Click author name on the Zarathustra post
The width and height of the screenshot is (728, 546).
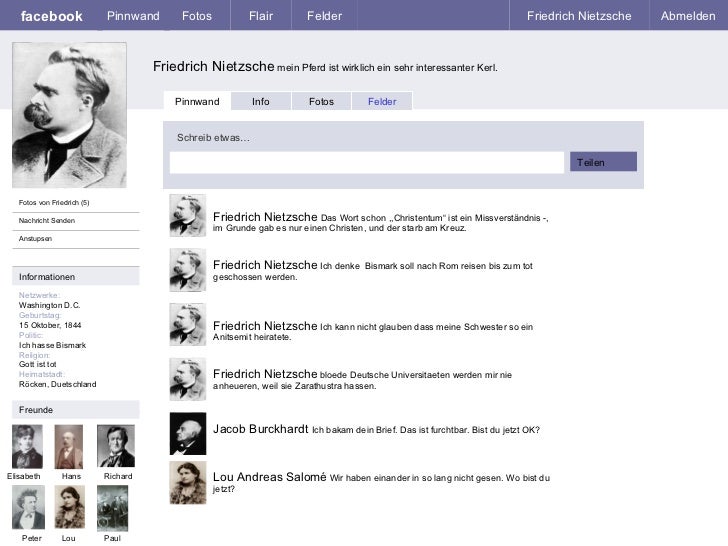pos(265,374)
